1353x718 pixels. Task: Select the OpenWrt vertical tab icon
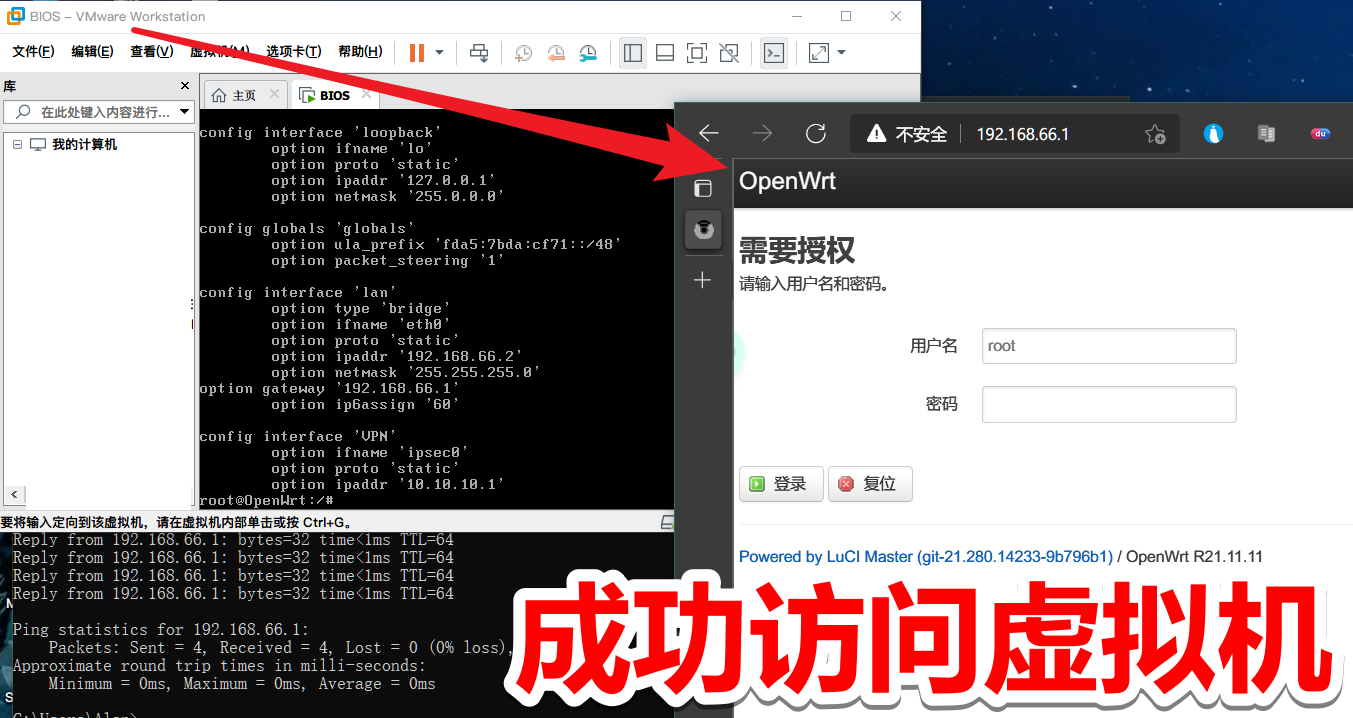click(703, 230)
